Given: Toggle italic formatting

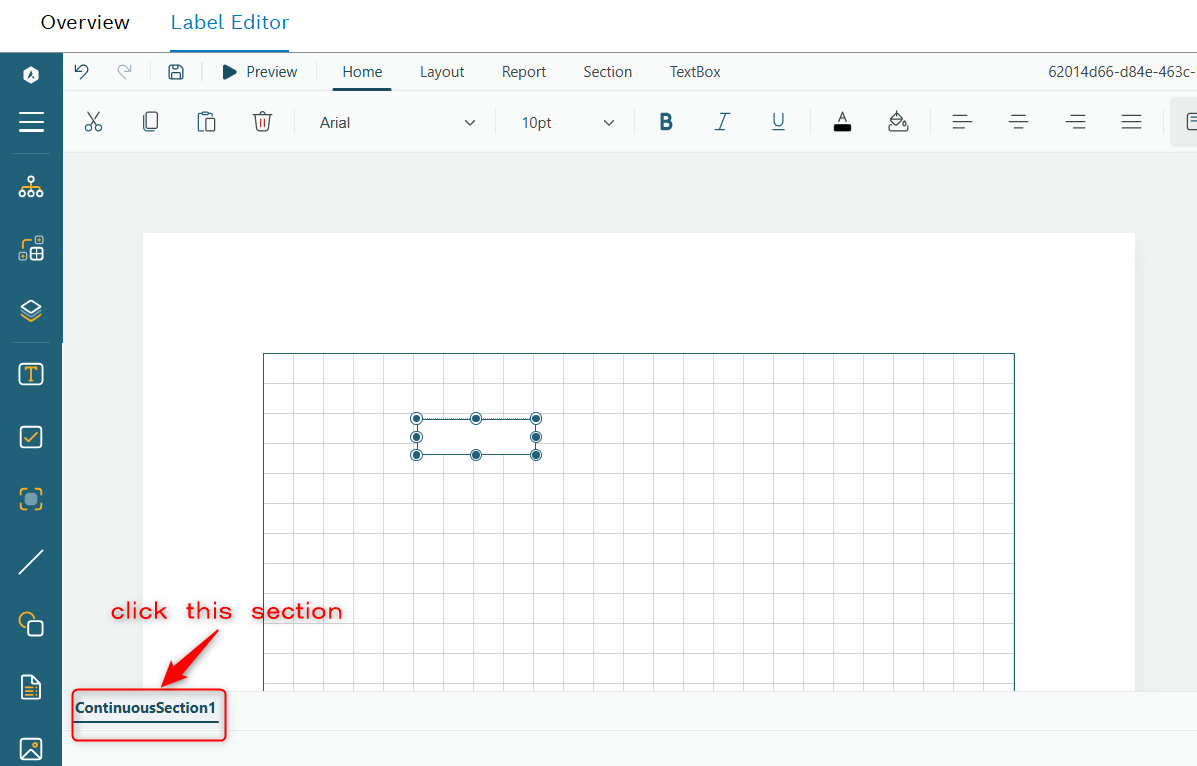Looking at the screenshot, I should point(722,122).
